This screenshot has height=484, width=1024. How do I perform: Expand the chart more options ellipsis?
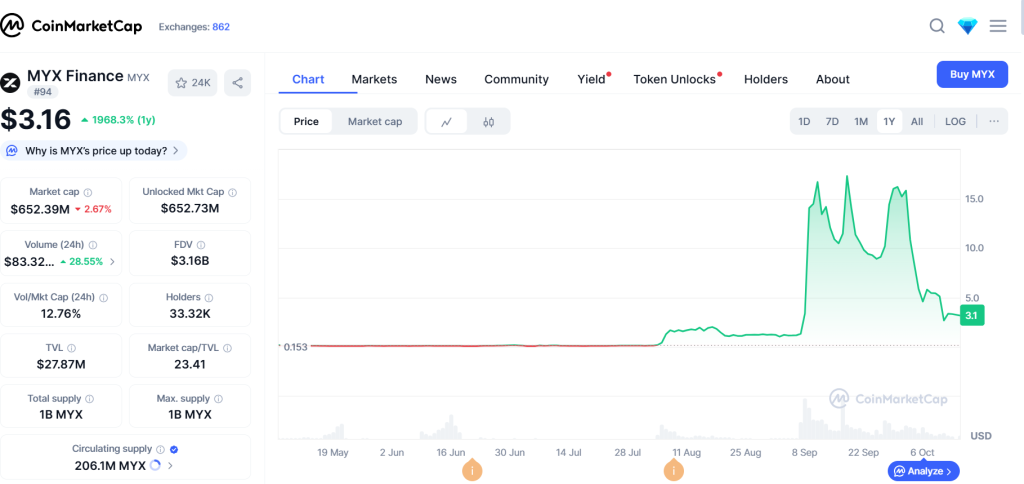coord(993,122)
